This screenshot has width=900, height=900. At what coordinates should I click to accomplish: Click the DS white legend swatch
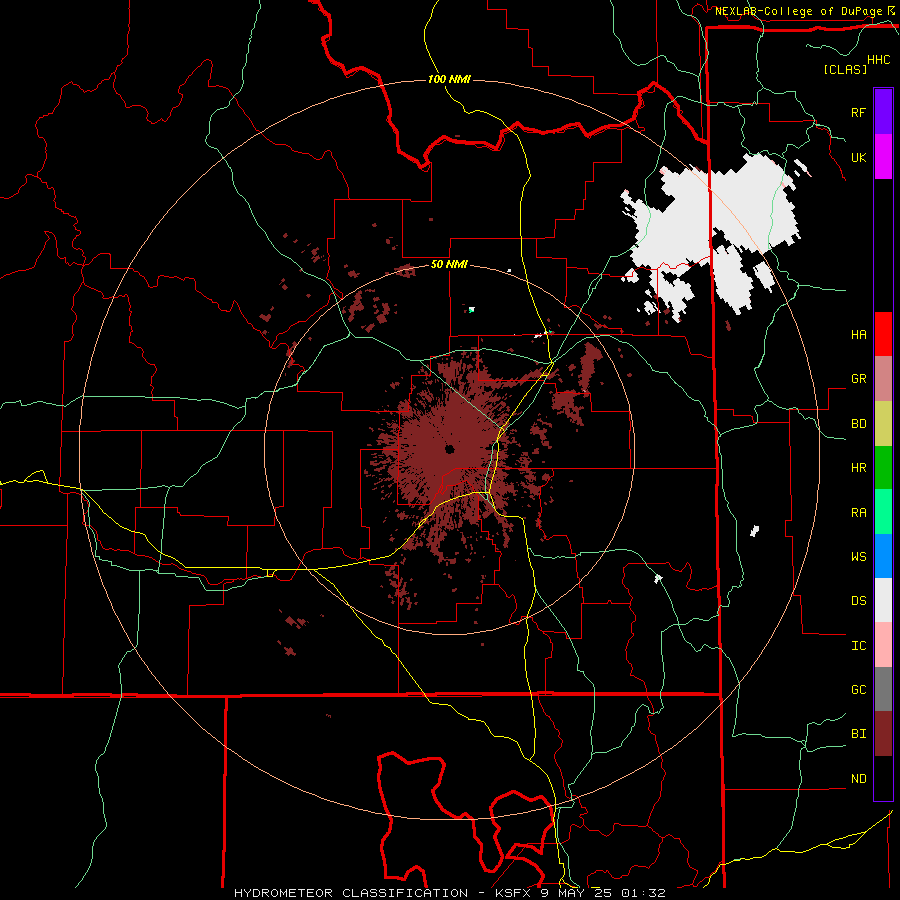click(883, 600)
